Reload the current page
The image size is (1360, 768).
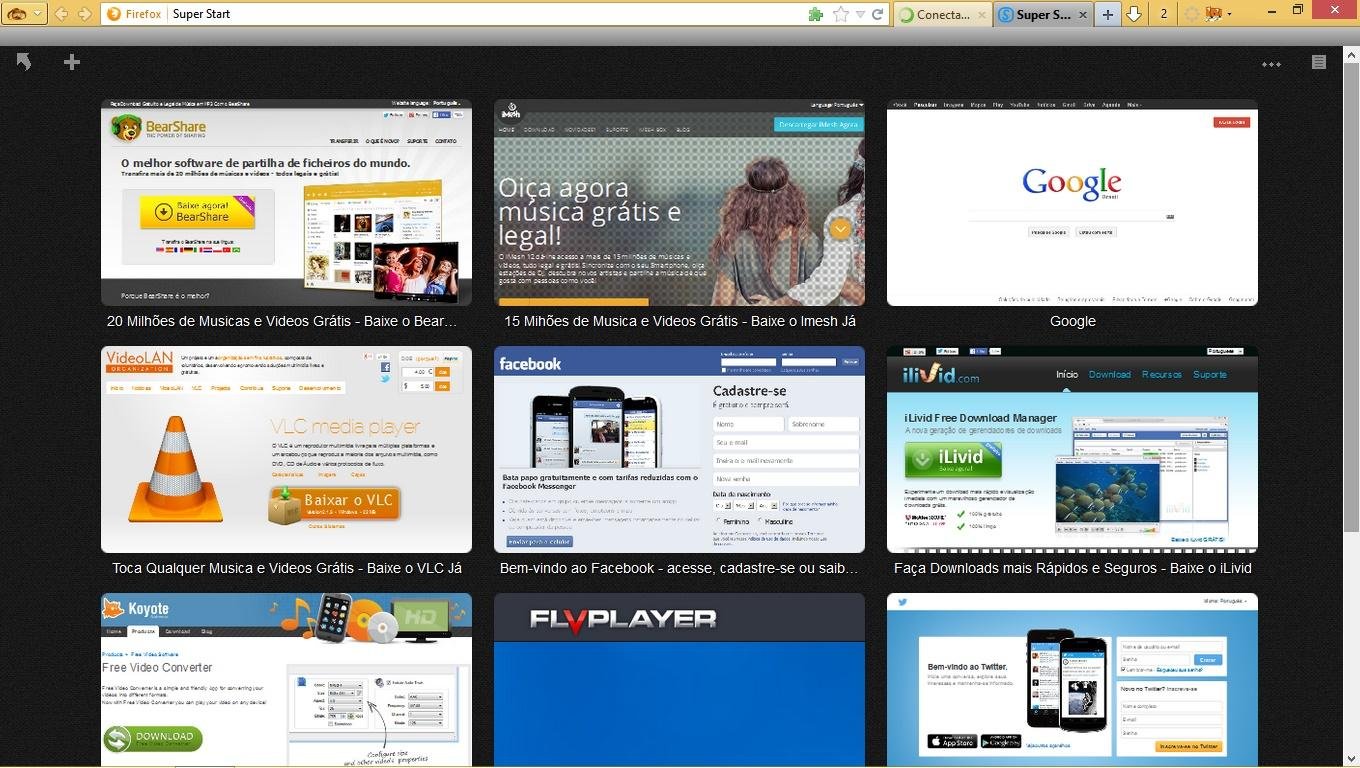878,14
